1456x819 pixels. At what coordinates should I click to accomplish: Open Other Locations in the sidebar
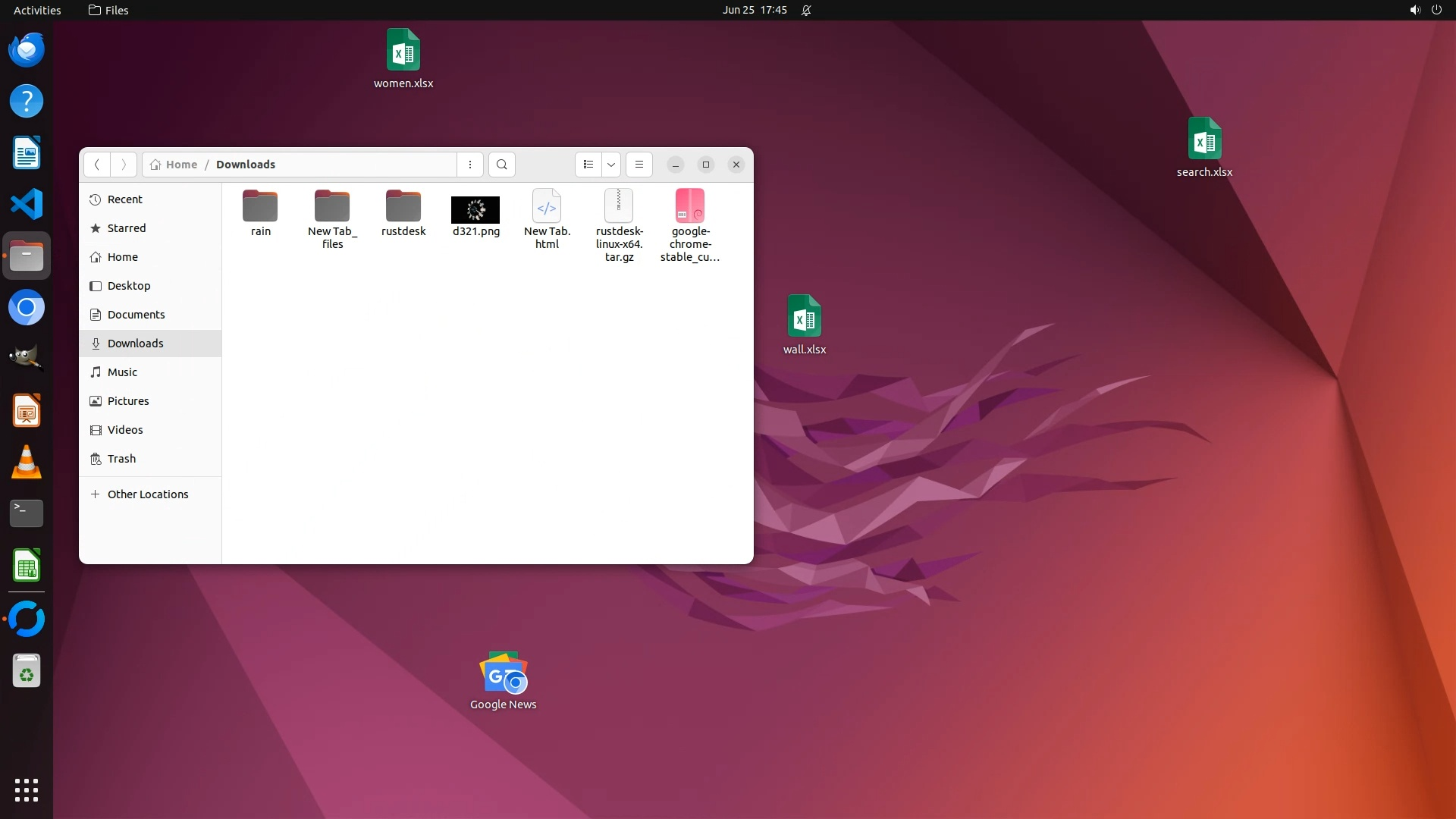tap(148, 494)
